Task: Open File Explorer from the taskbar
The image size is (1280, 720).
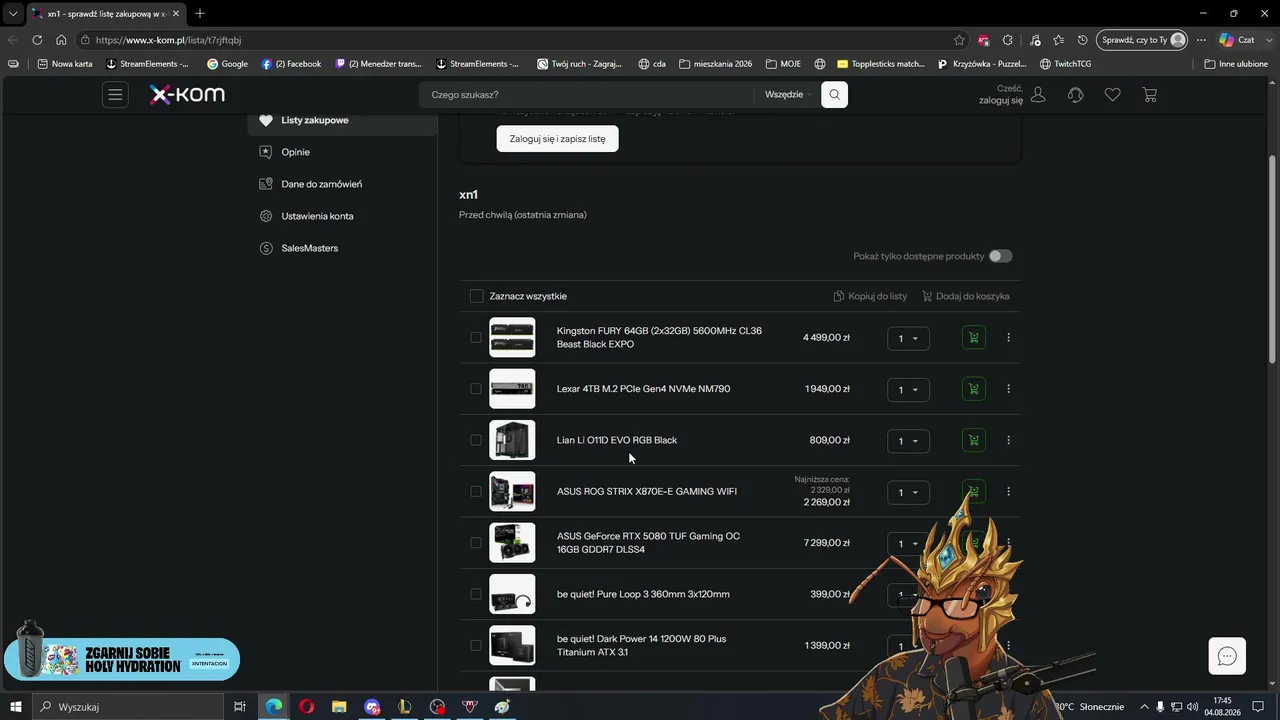Action: coord(339,707)
